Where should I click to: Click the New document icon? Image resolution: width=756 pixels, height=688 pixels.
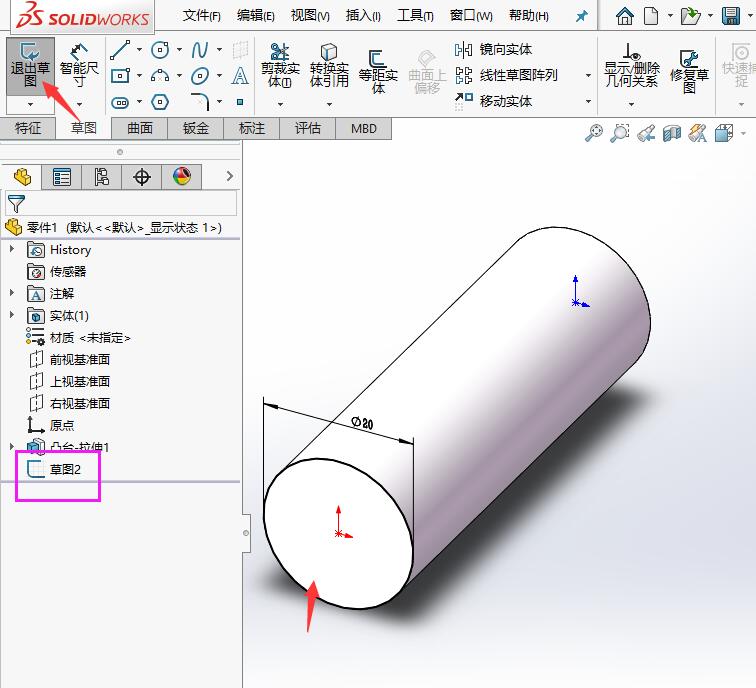tap(651, 16)
